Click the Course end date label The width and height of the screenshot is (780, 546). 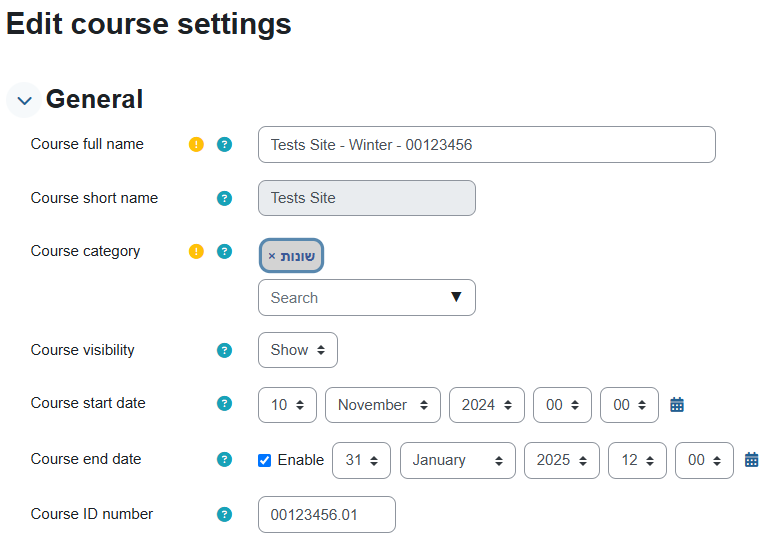click(x=86, y=459)
